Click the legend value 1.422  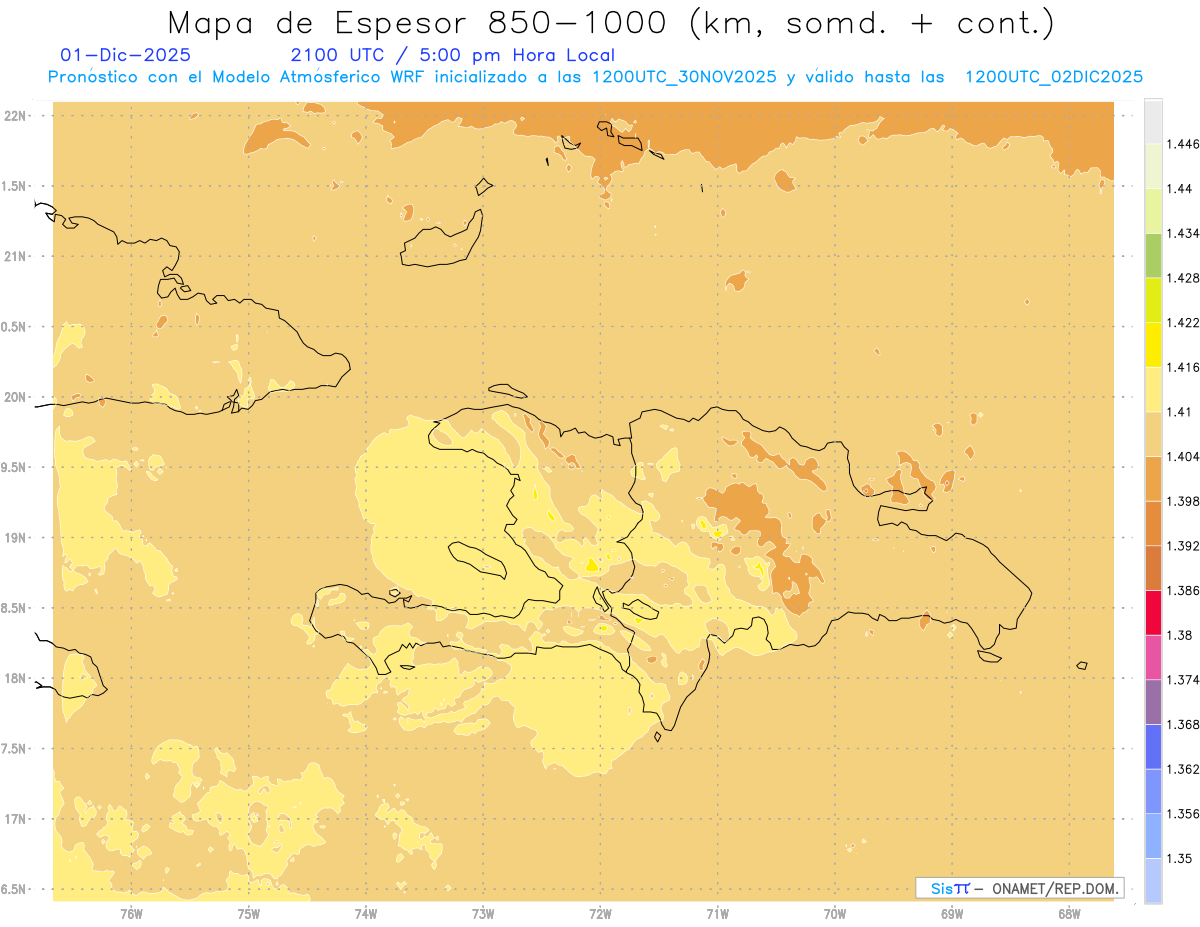[x=1182, y=323]
